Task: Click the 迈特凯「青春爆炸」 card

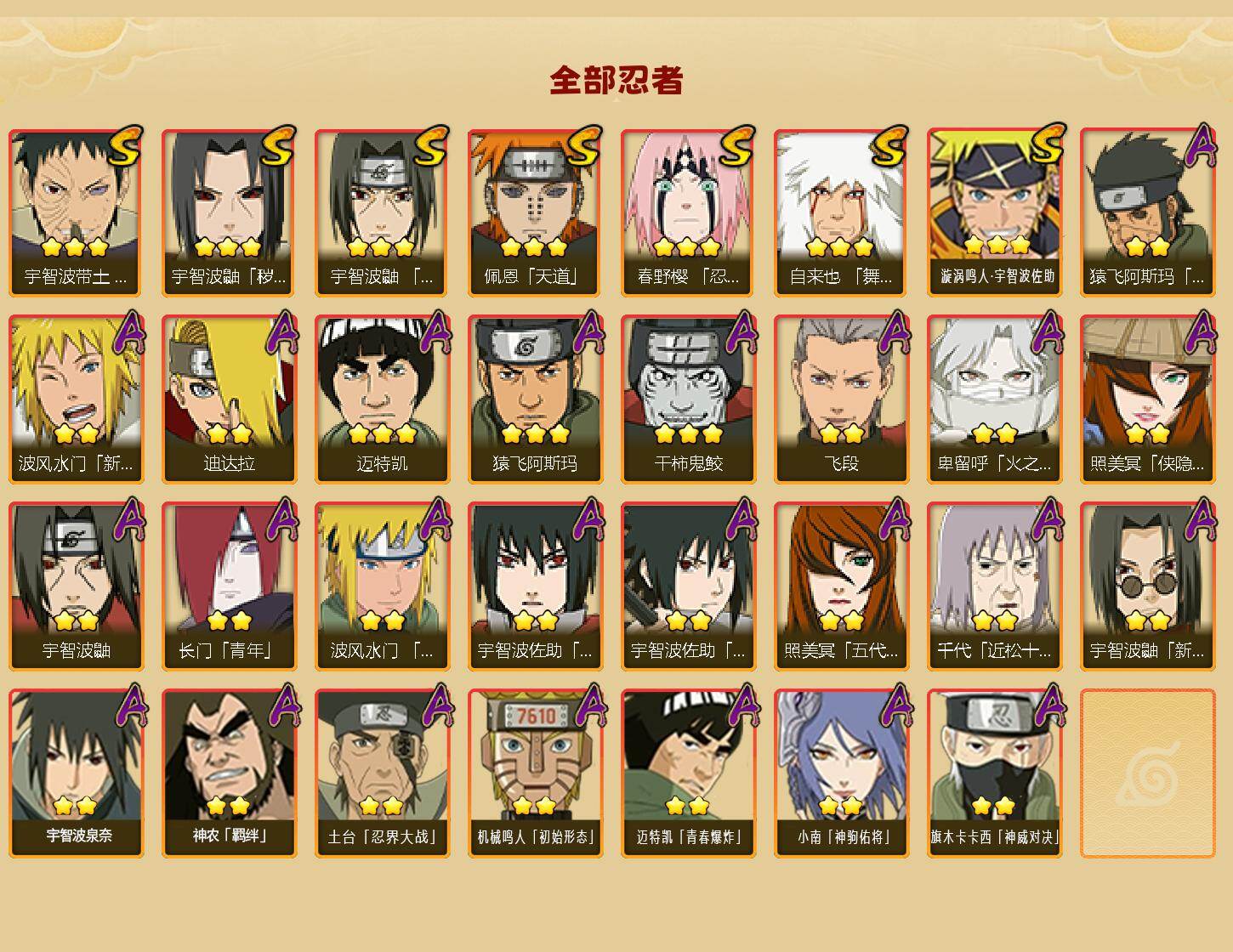Action: (688, 773)
